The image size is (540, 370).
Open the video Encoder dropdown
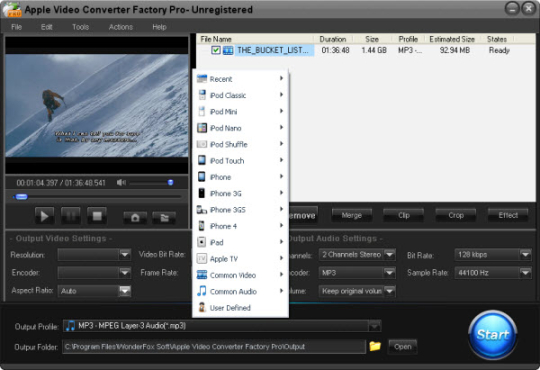(x=125, y=273)
